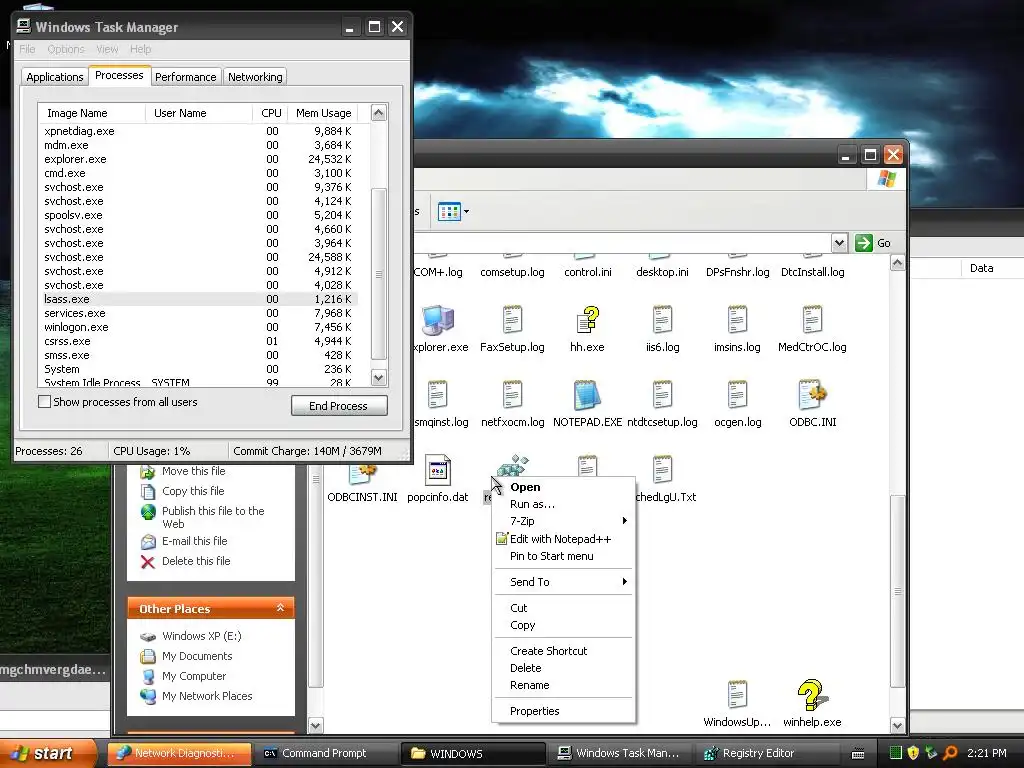Click the Copy this file link
Viewport: 1024px width, 768px height.
(x=193, y=491)
